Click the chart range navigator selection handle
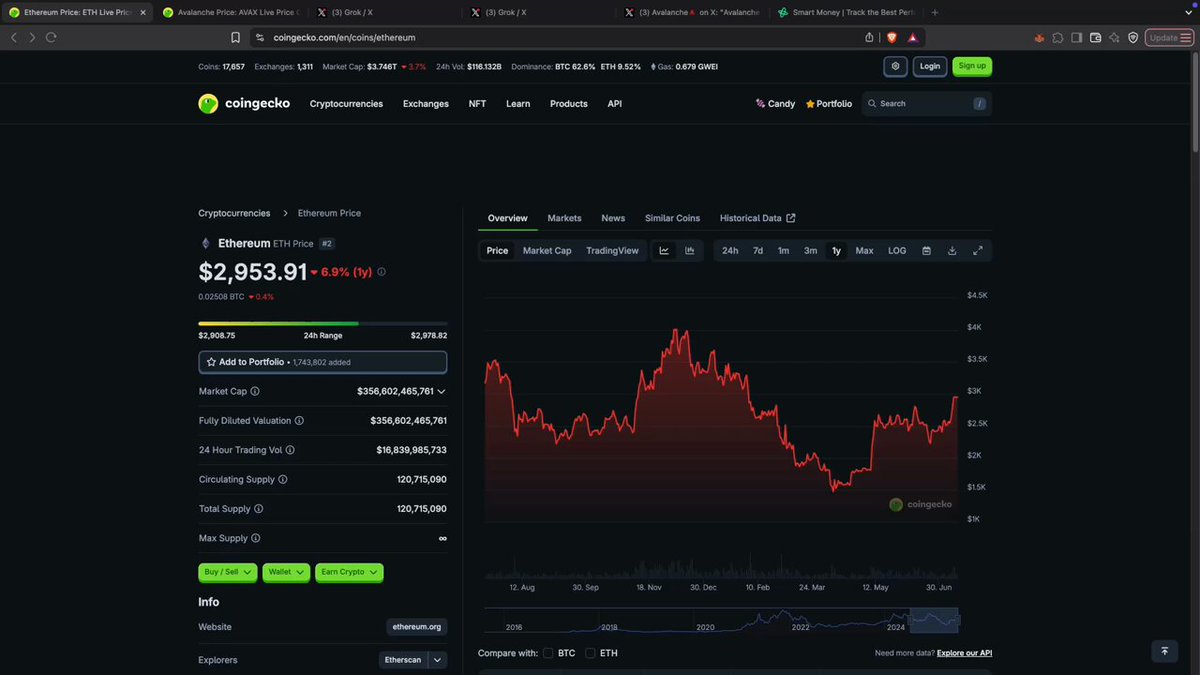 (934, 620)
